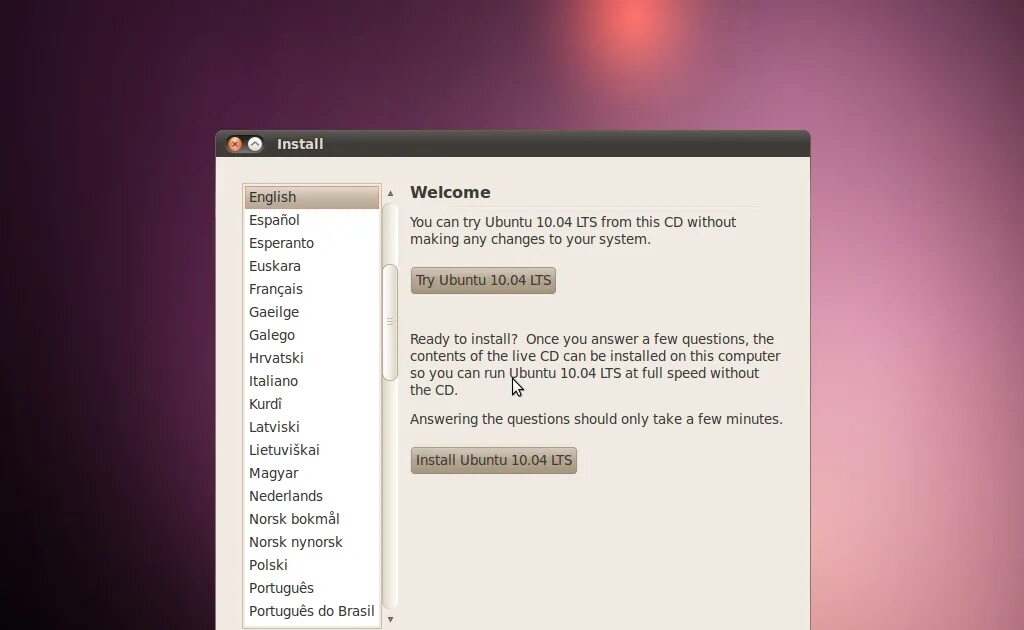
Task: Close the Install window
Action: coord(234,144)
